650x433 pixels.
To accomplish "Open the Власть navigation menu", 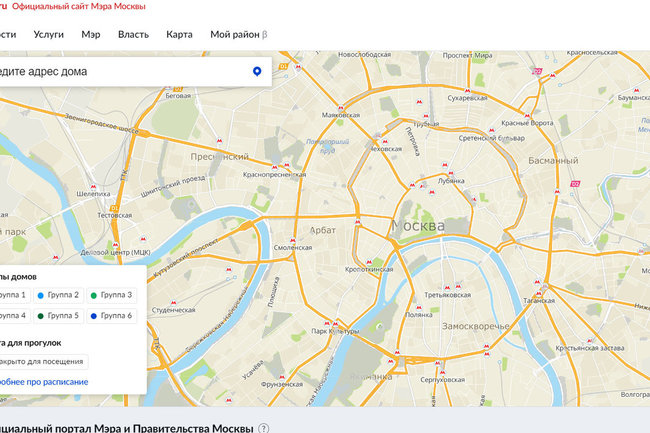I will [x=133, y=34].
